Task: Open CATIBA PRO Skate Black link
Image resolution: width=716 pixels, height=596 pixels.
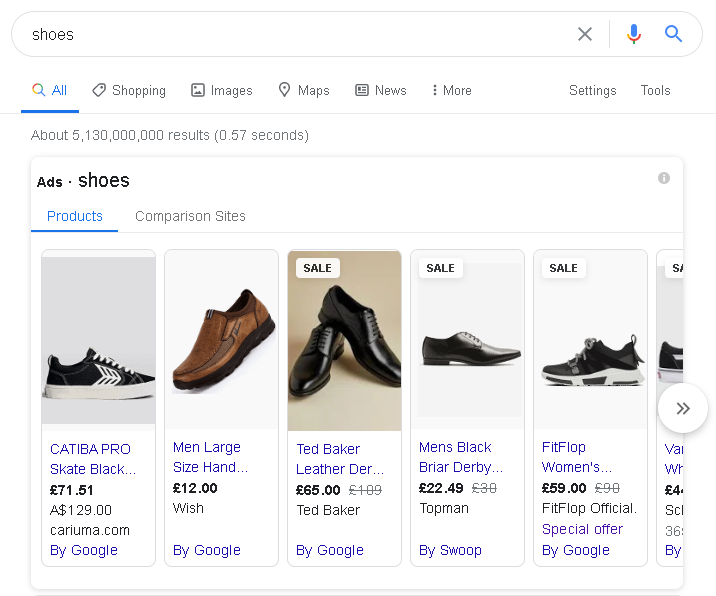Action: tap(93, 459)
